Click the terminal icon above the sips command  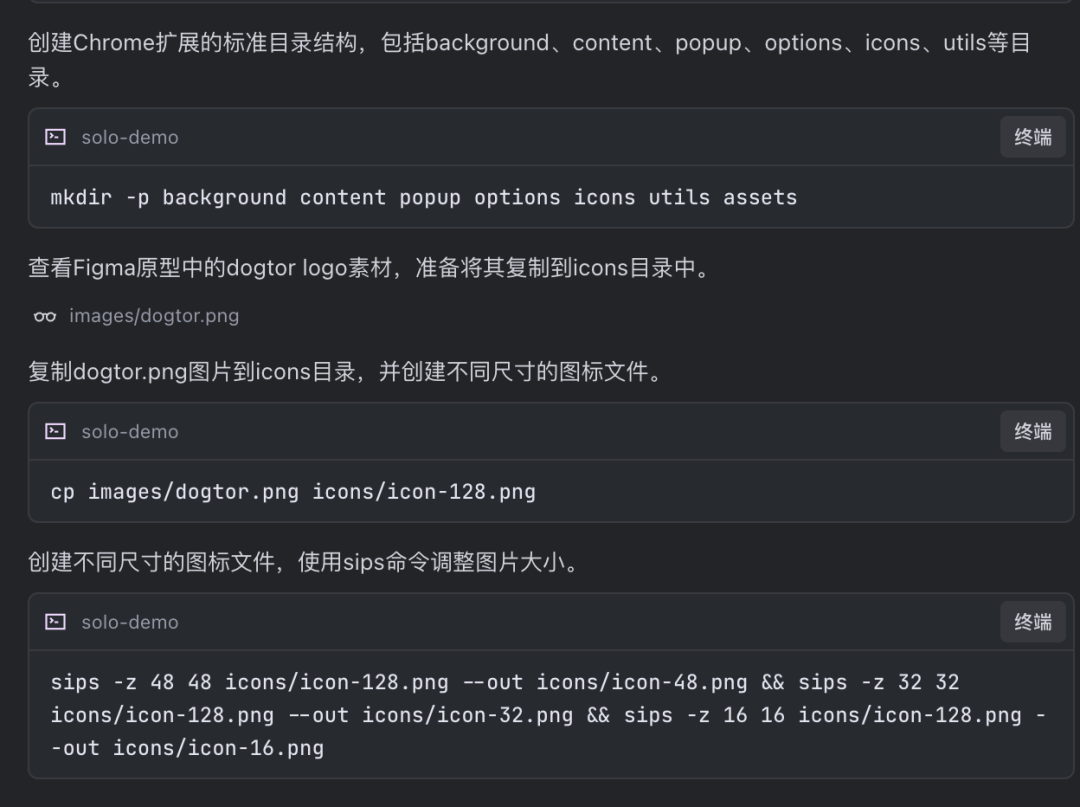click(56, 621)
